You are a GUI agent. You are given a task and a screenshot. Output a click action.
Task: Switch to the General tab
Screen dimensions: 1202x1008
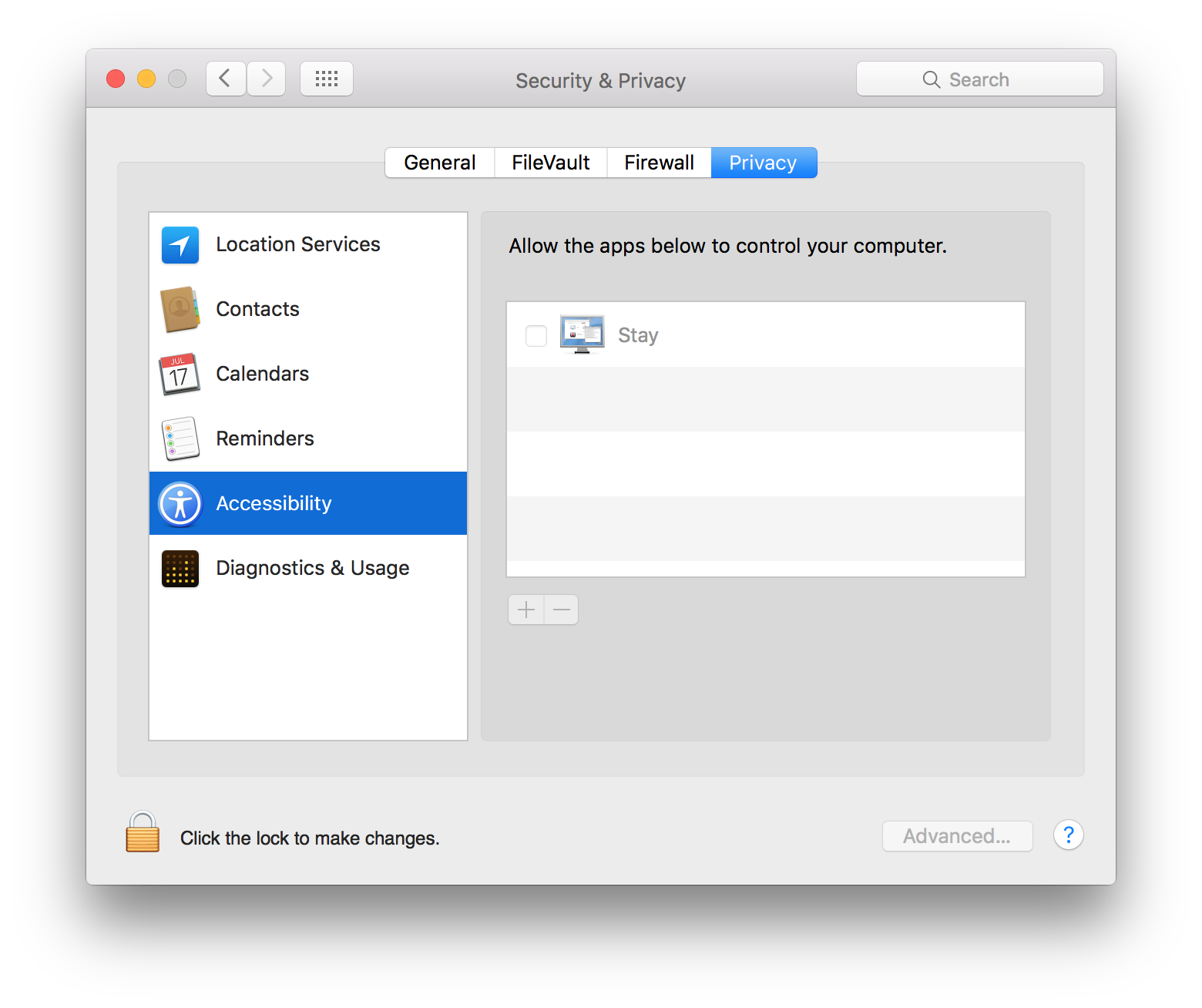point(439,163)
